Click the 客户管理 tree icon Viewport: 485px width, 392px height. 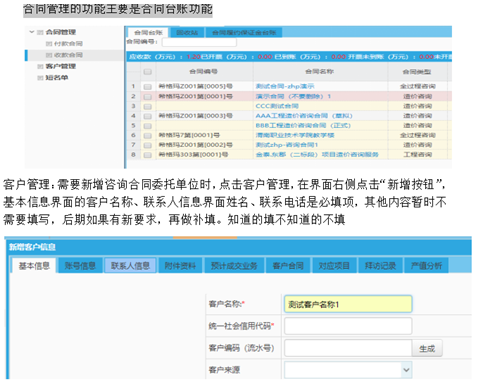coord(40,66)
